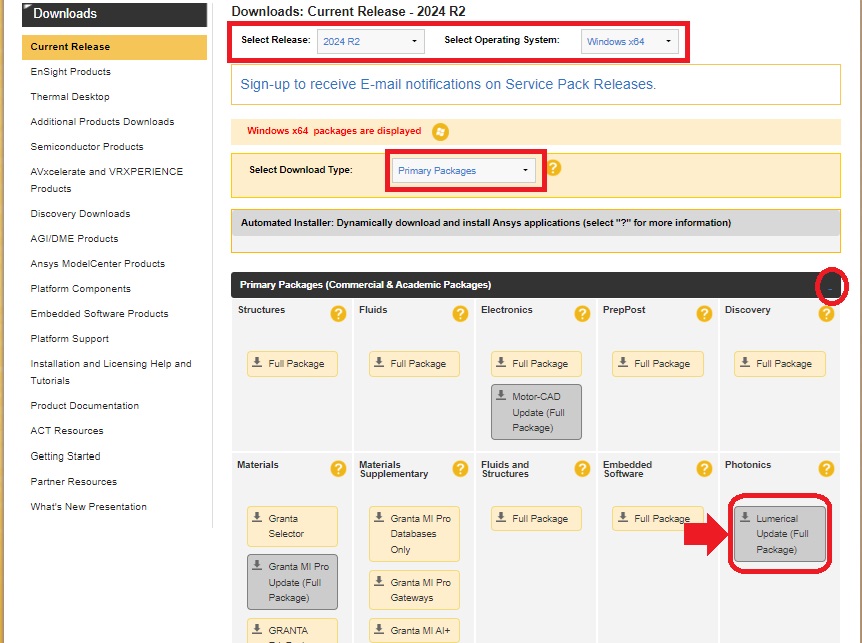Open the Electronics help question mark icon
This screenshot has height=643, width=862.
pos(582,314)
